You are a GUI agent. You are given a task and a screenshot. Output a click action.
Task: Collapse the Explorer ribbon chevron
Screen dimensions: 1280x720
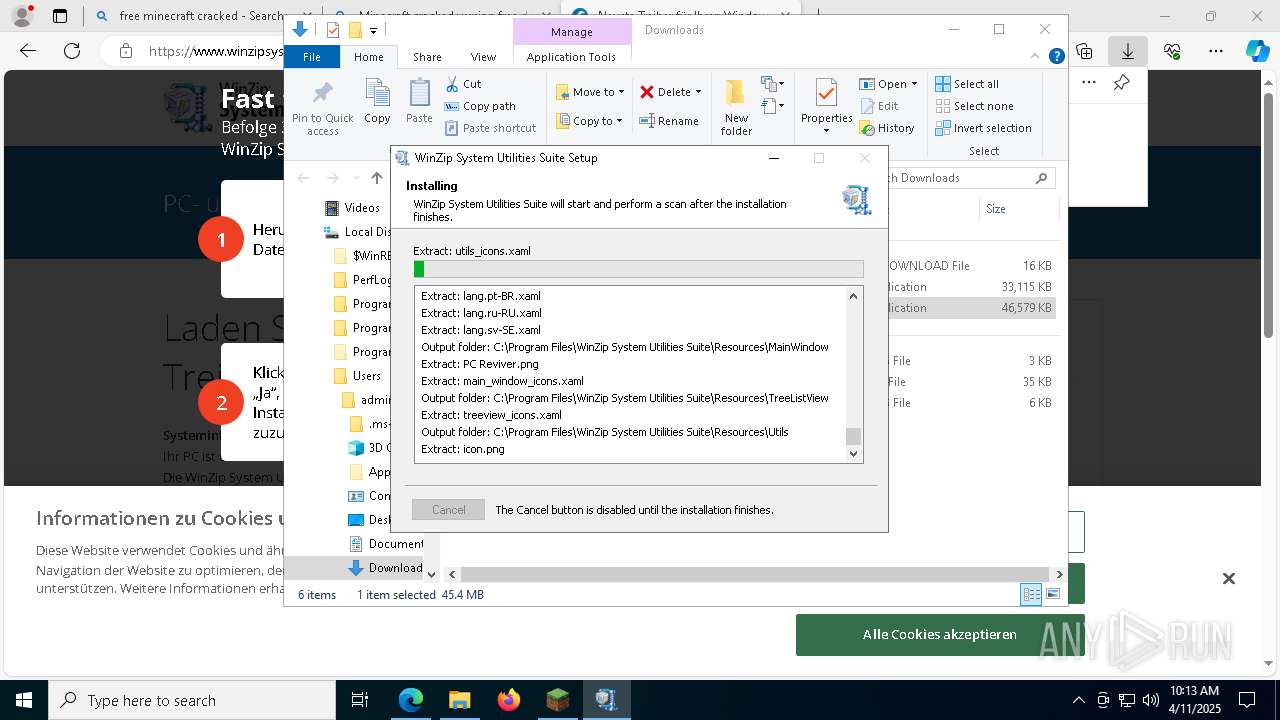click(x=1036, y=56)
